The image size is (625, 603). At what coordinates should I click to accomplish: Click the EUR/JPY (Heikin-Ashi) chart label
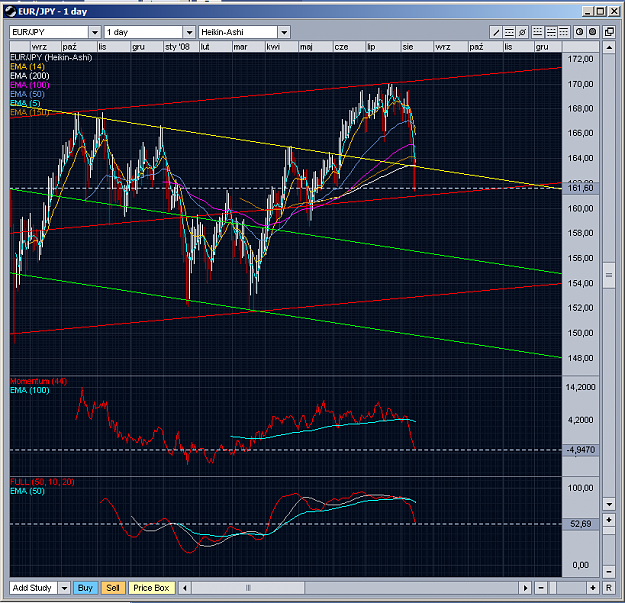pyautogui.click(x=51, y=57)
